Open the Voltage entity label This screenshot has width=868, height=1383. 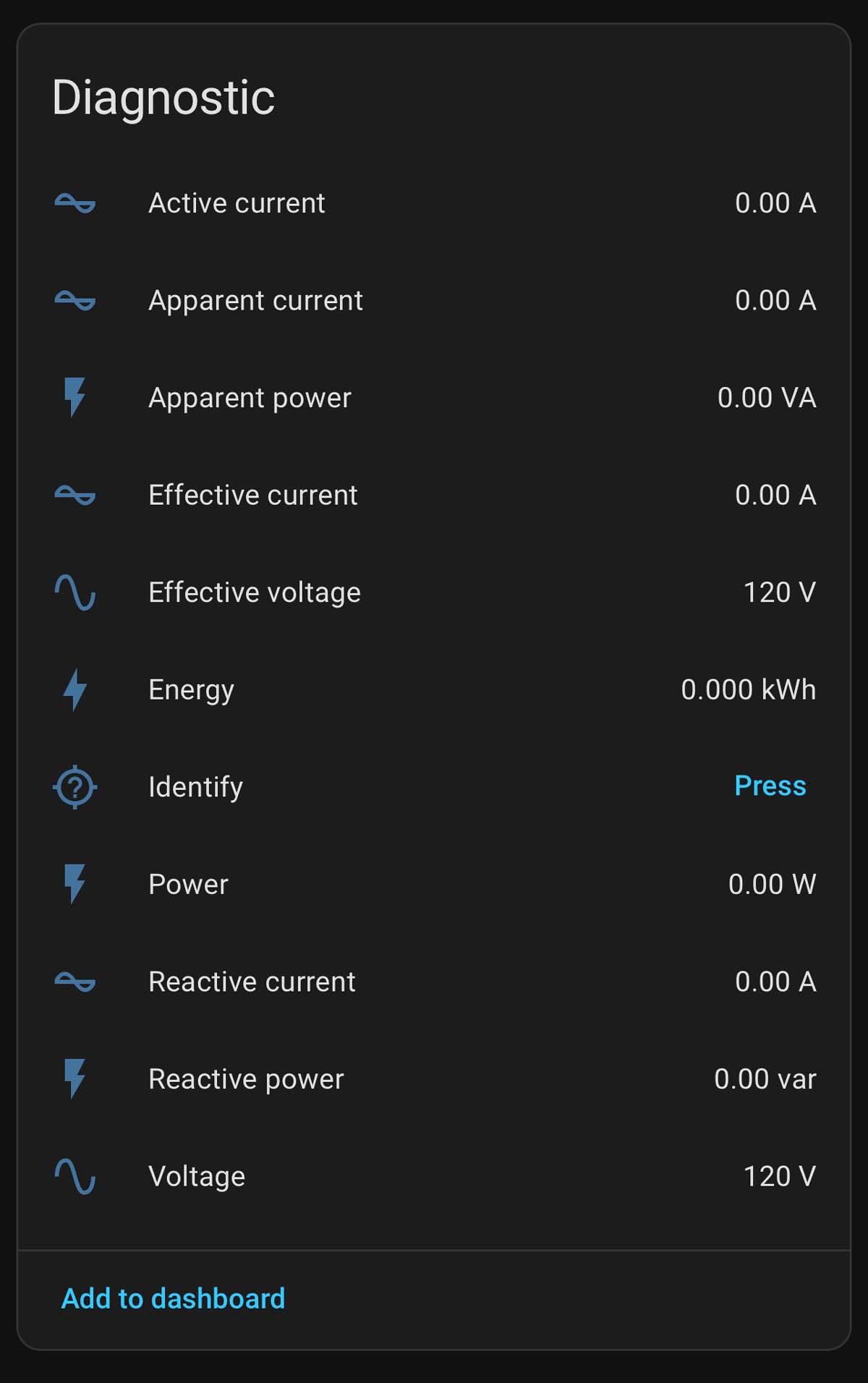point(197,1177)
